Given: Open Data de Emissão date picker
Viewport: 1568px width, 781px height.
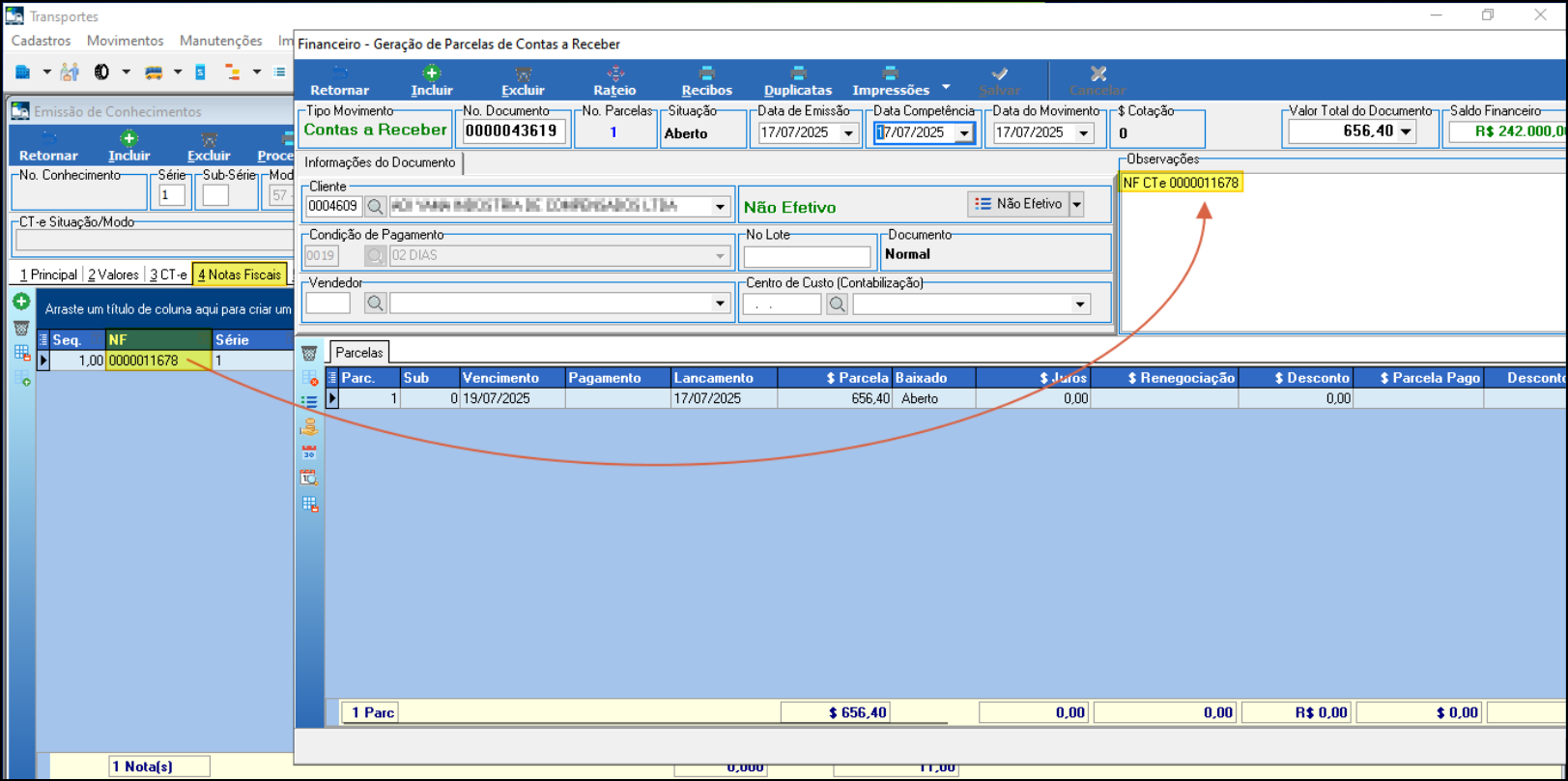Looking at the screenshot, I should [848, 133].
